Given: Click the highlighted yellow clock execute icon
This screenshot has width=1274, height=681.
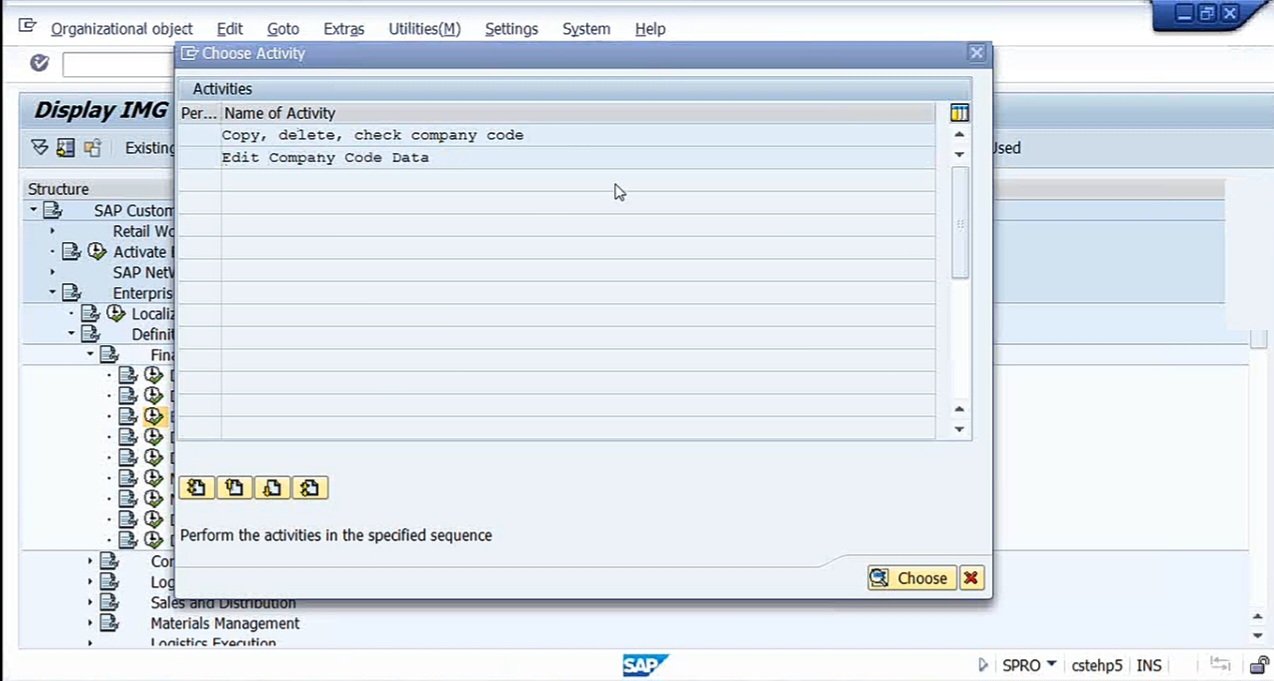Looking at the screenshot, I should pos(153,416).
